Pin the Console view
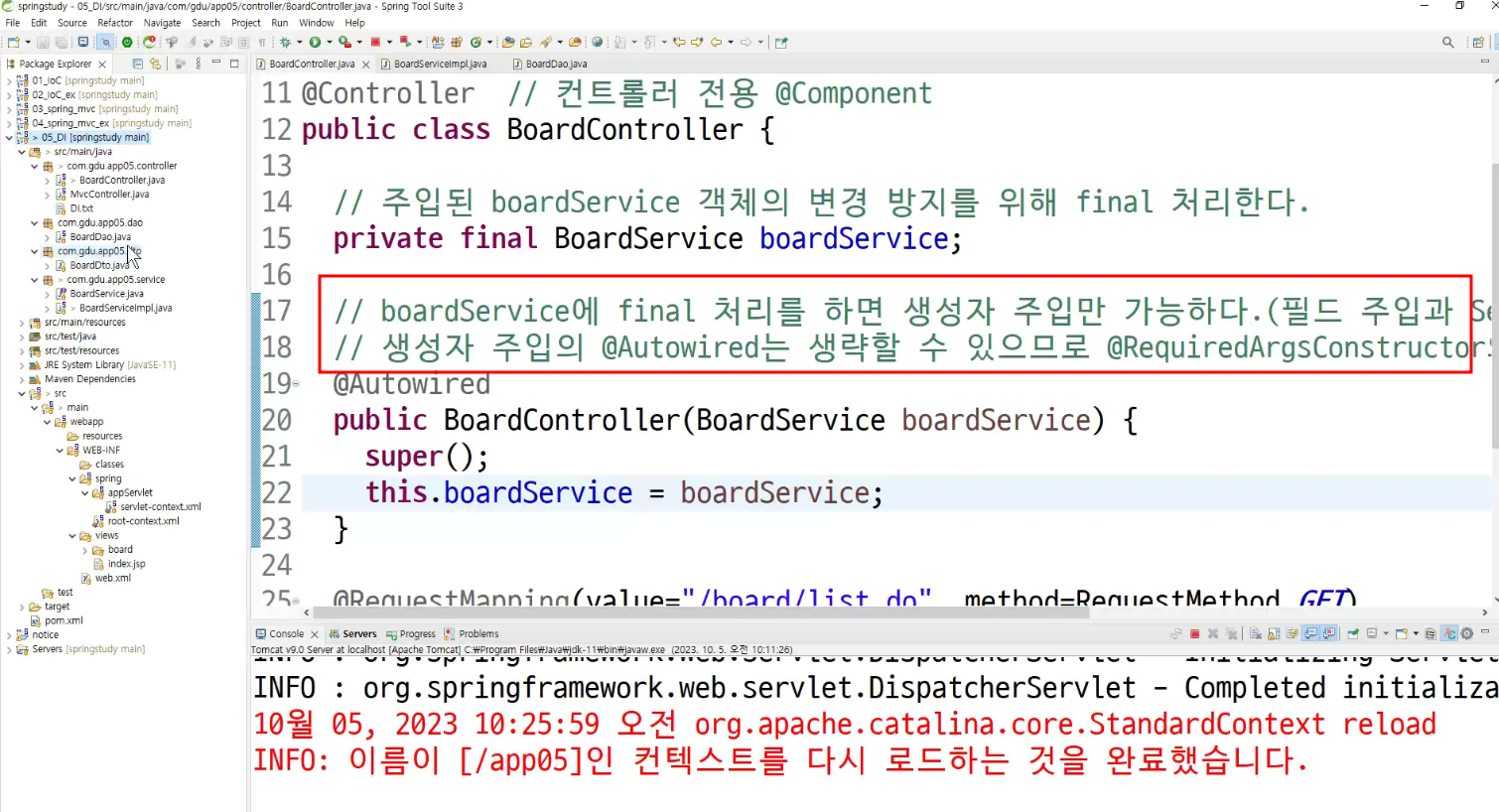The width and height of the screenshot is (1499, 812). (x=1353, y=633)
